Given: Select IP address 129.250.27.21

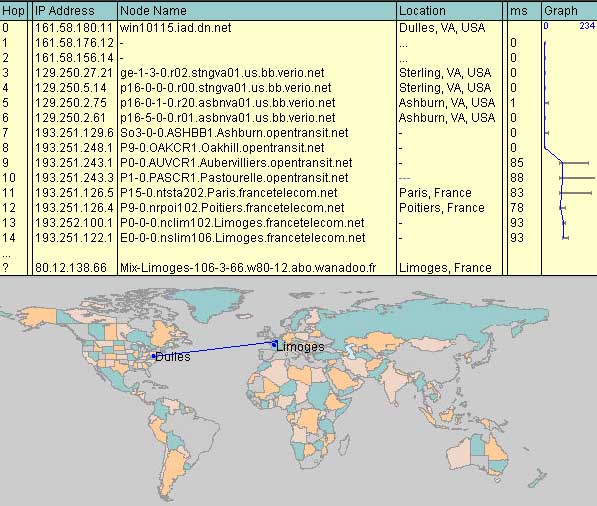Looking at the screenshot, I should click(x=74, y=73).
